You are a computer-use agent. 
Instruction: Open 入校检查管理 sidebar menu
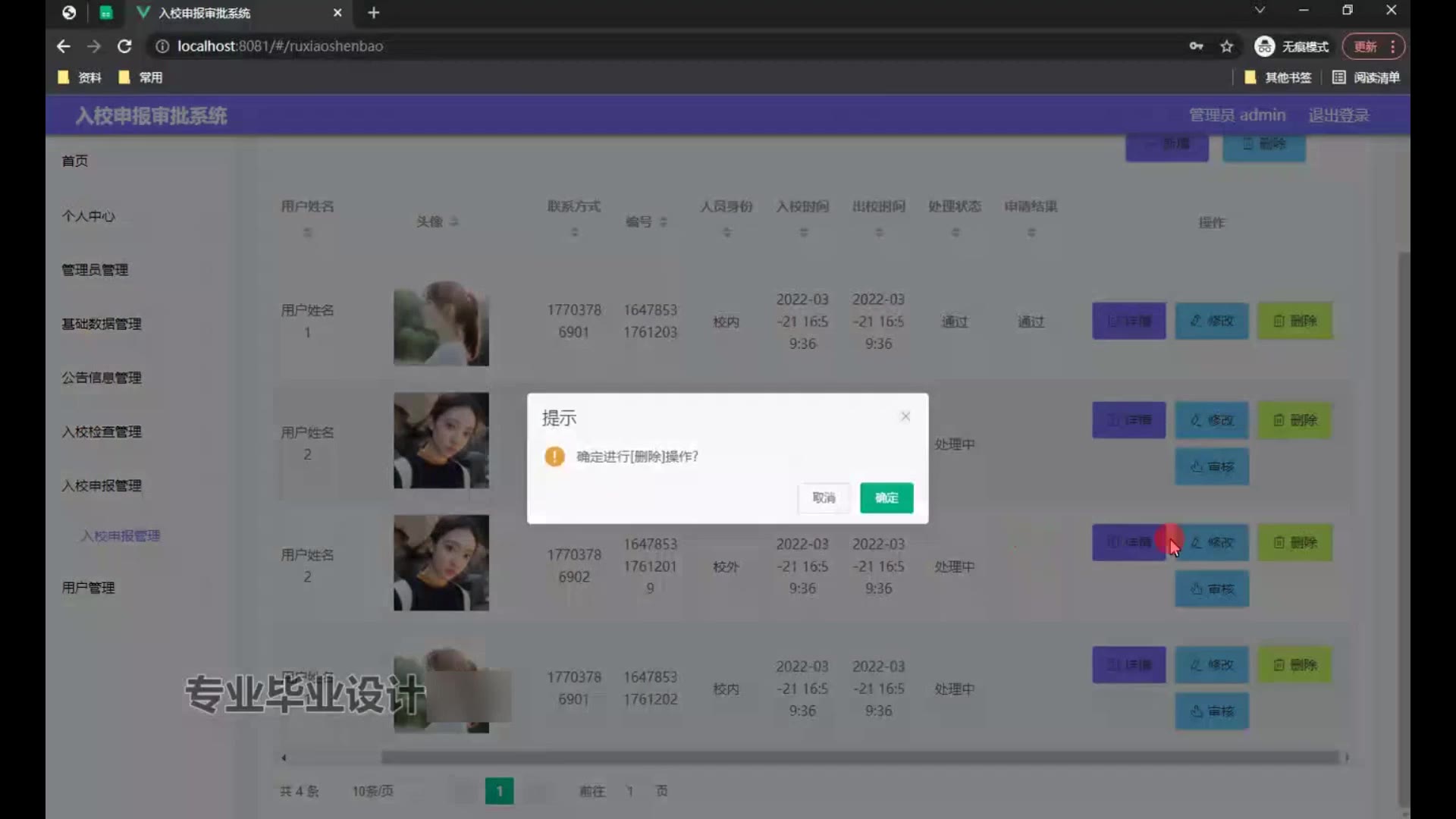102,431
